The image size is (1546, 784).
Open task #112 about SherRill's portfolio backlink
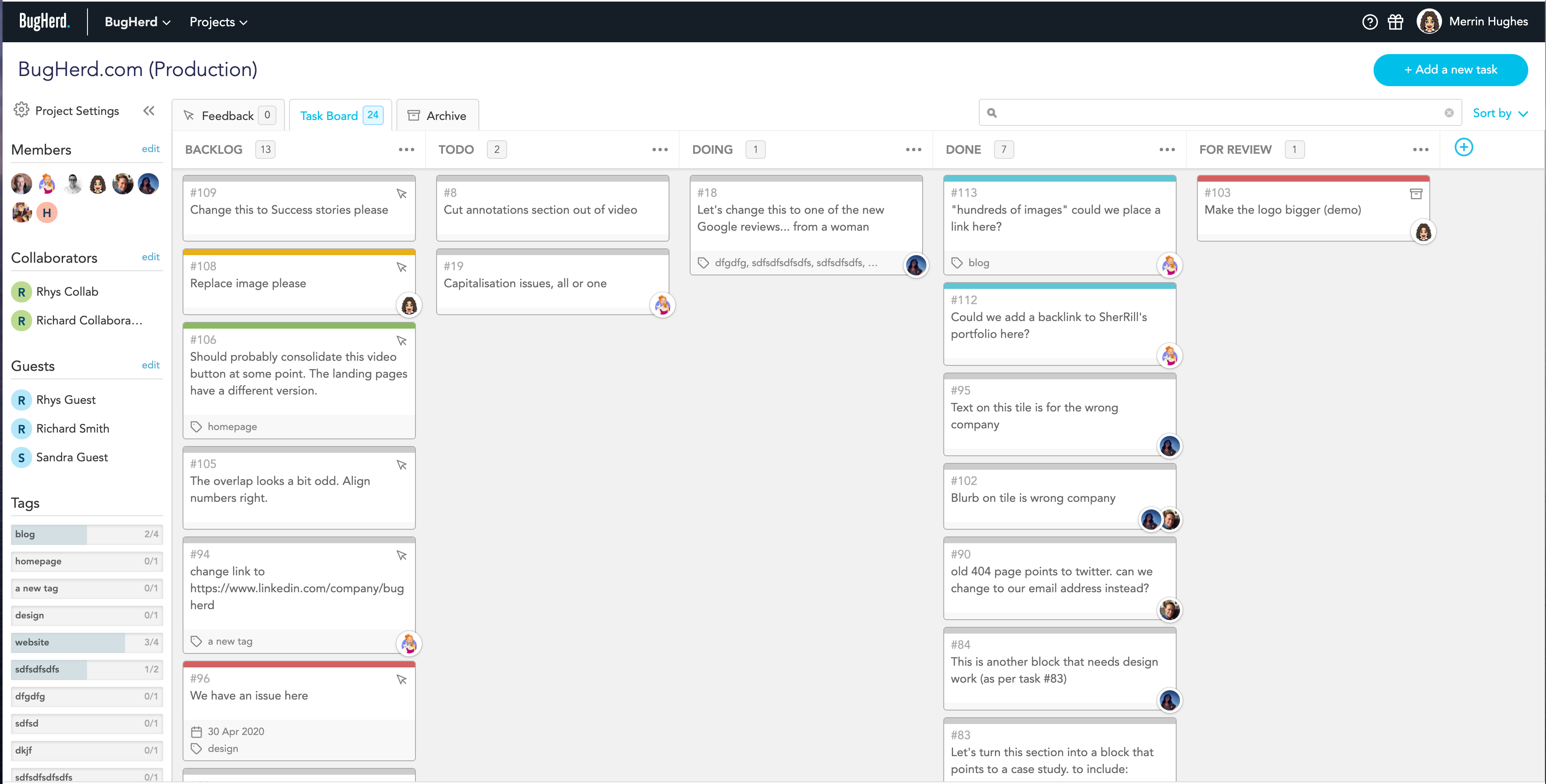coord(1059,324)
